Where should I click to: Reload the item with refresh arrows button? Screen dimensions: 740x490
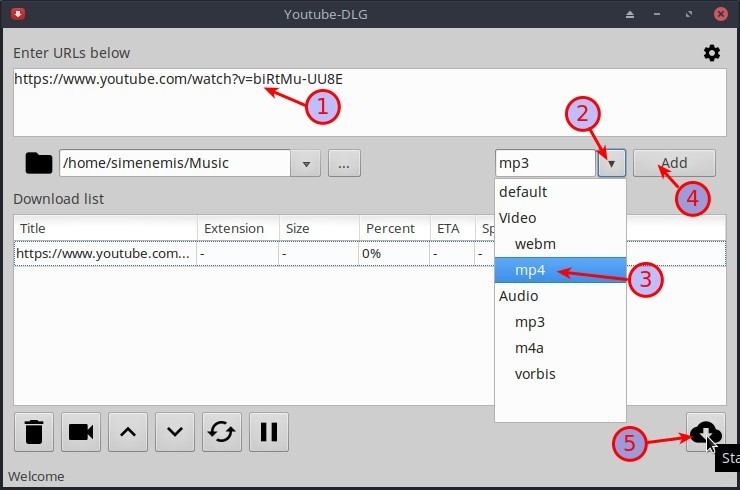click(x=222, y=432)
